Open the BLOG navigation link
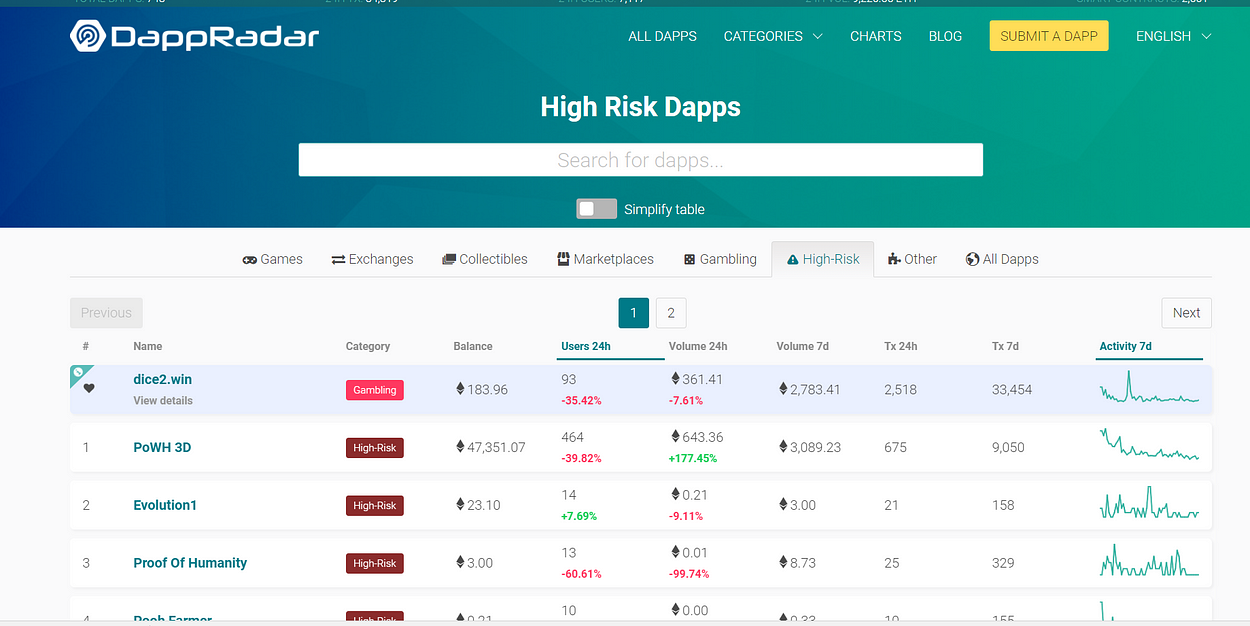This screenshot has width=1250, height=626. [945, 36]
